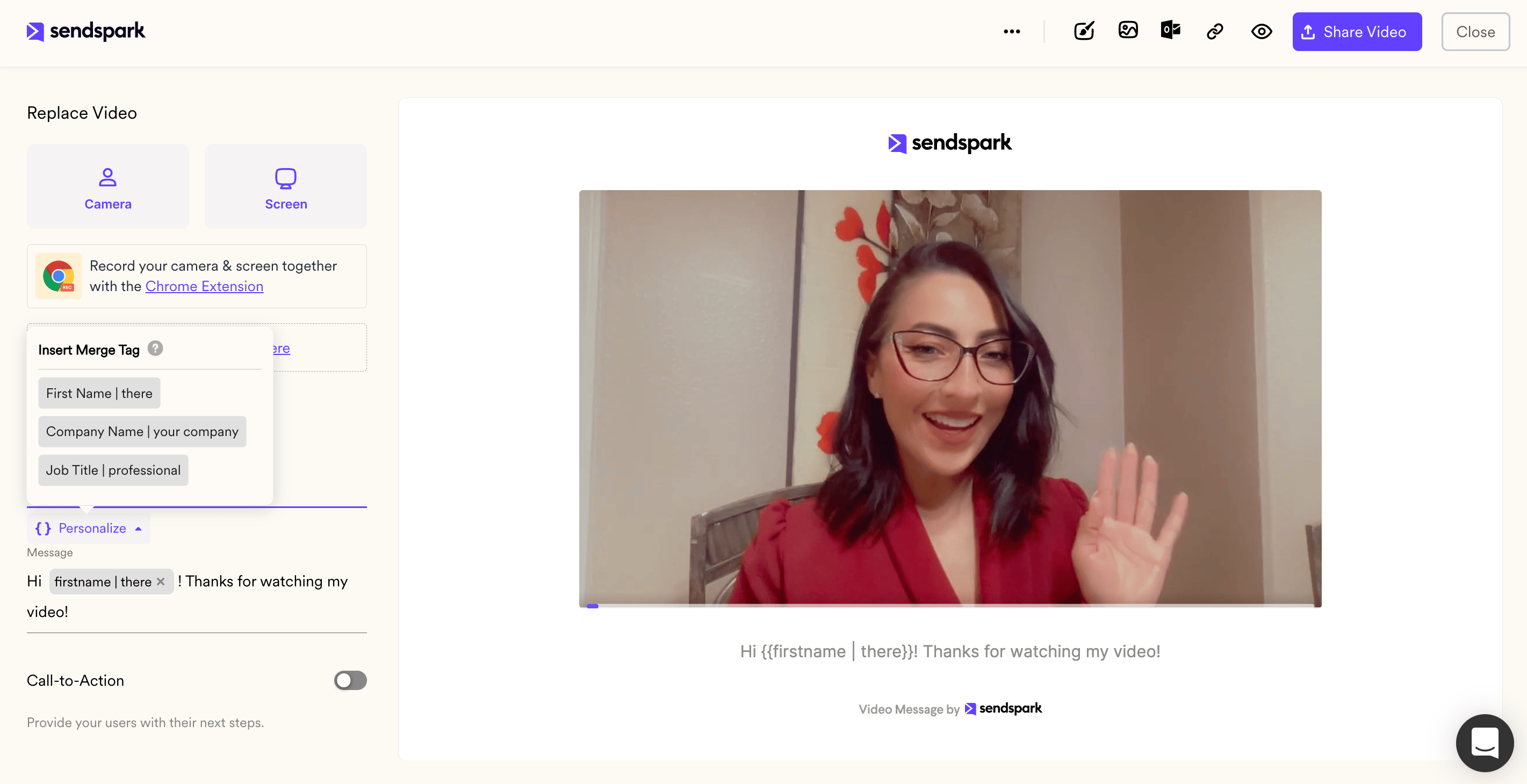Click the Video Message by Sendspark branding

949,709
